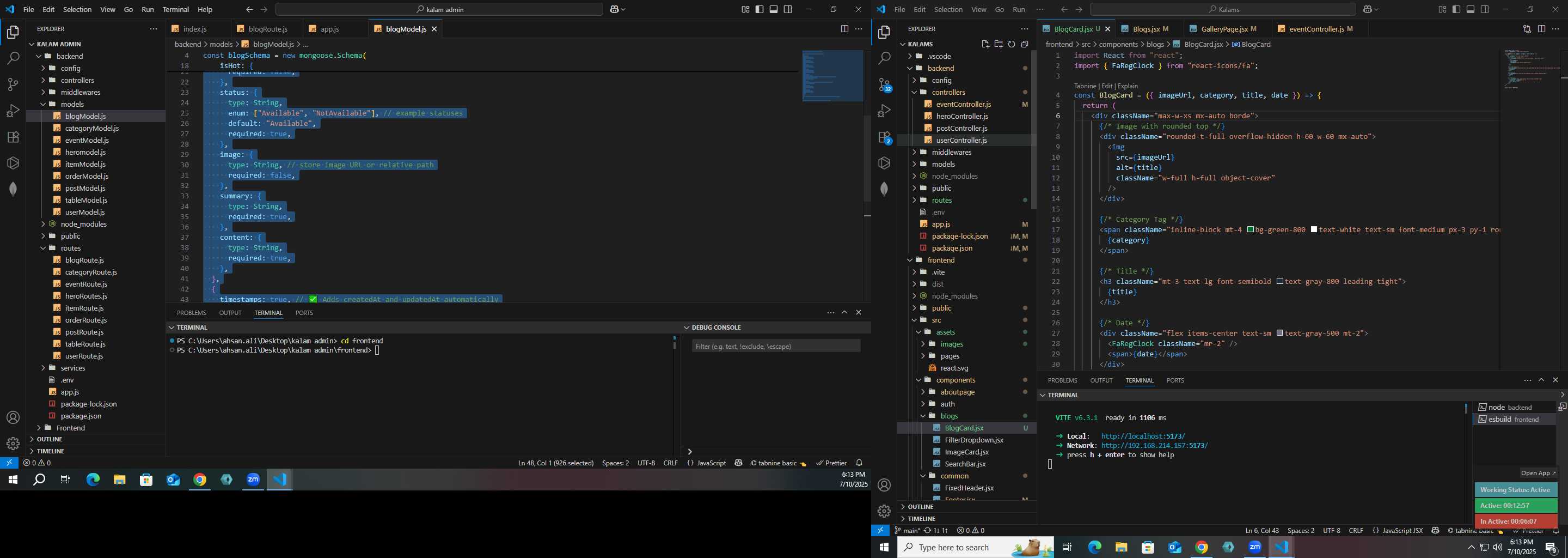
Task: Expand TIMELINE section in Kalams sidebar
Action: click(x=921, y=519)
